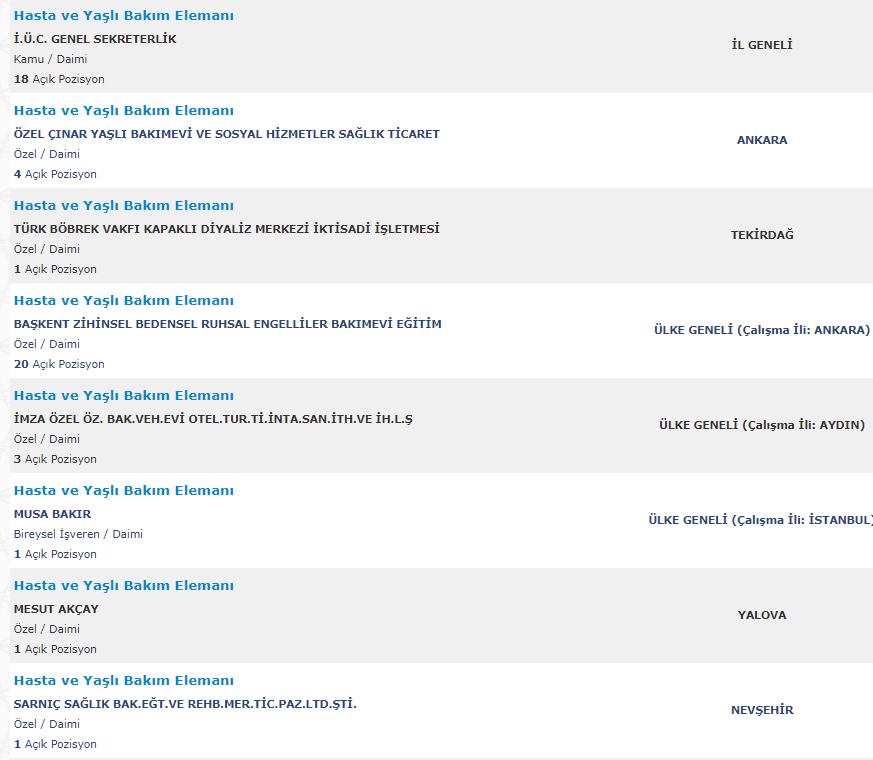873x760 pixels.
Task: Click the 20 Açık Pozisyon count text
Action: [59, 364]
